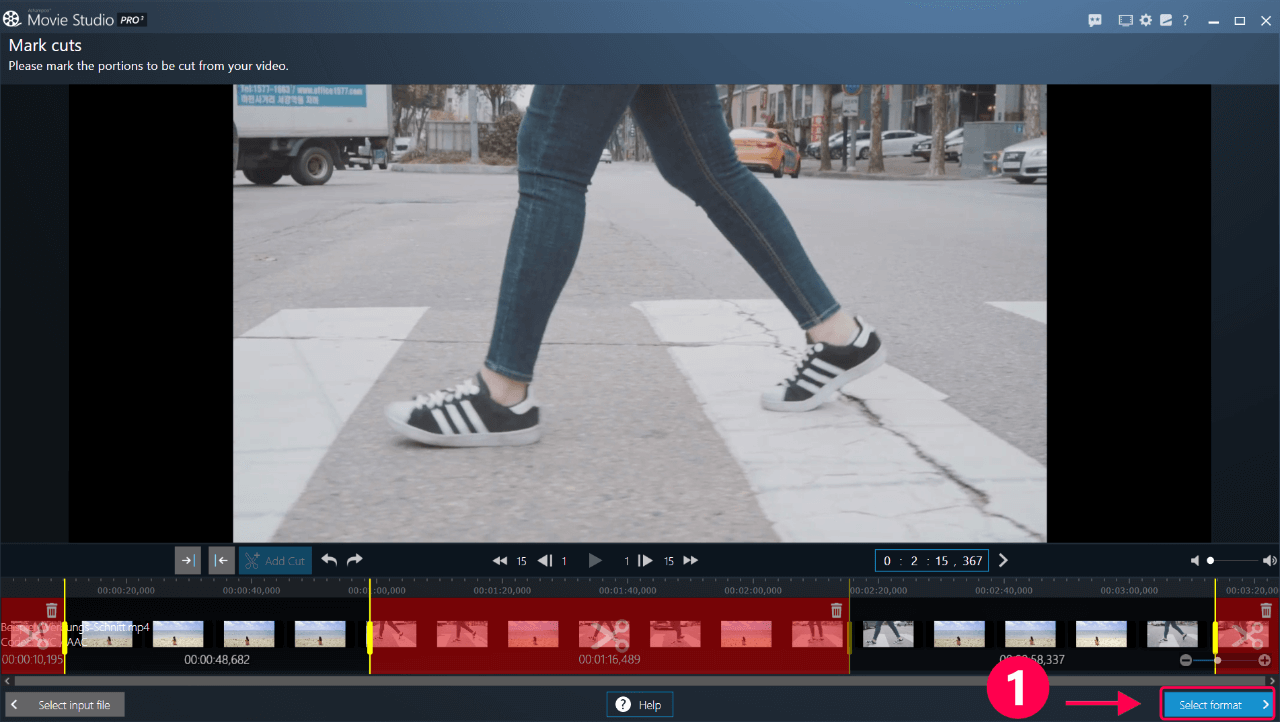Delete the middle red cut section via trash icon
This screenshot has height=722, width=1280.
(x=836, y=610)
